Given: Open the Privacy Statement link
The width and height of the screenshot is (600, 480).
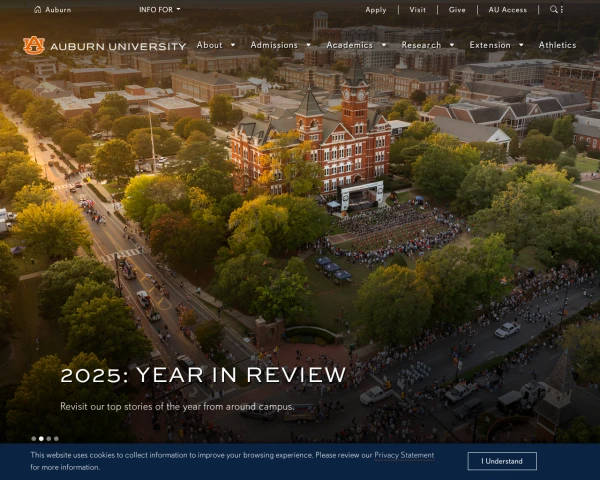Looking at the screenshot, I should tap(404, 455).
